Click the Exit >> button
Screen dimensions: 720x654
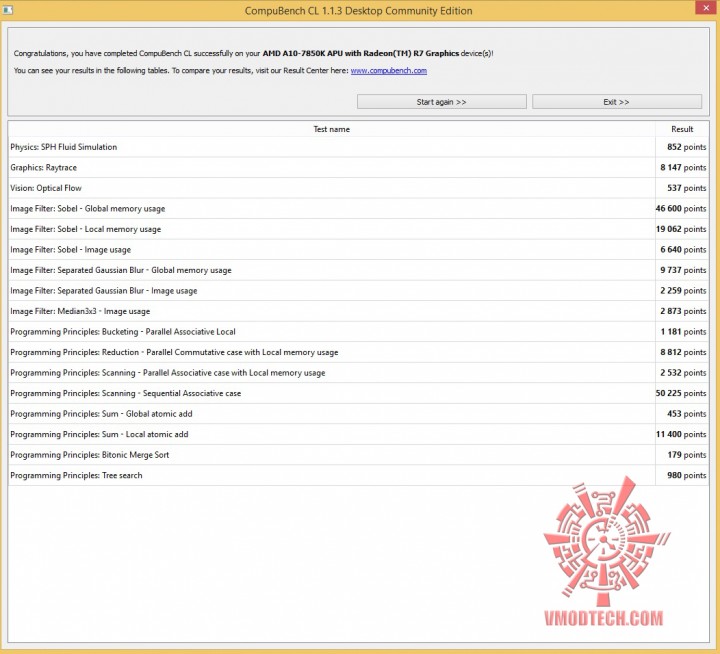(617, 102)
